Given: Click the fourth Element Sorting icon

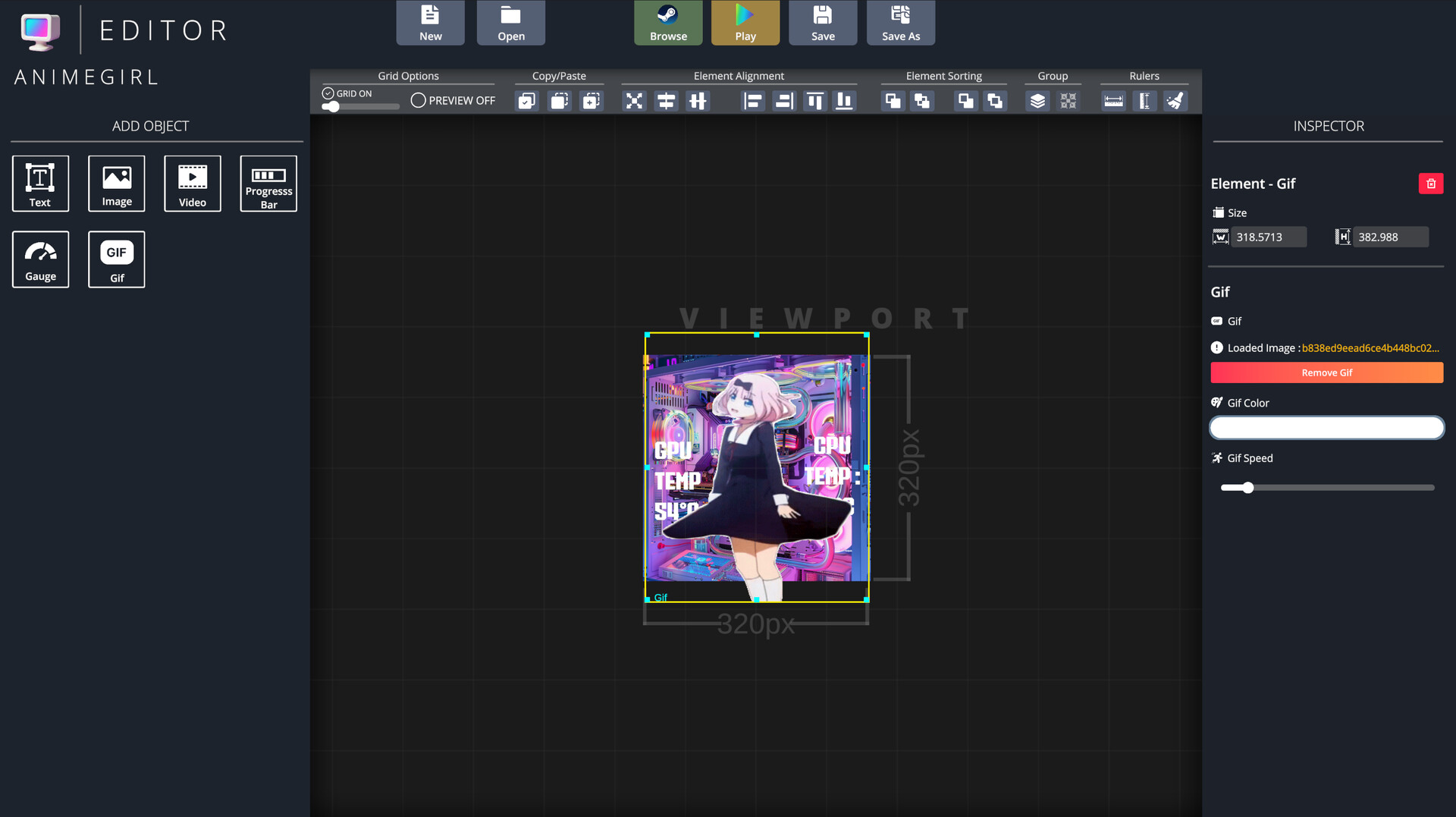Looking at the screenshot, I should point(995,101).
